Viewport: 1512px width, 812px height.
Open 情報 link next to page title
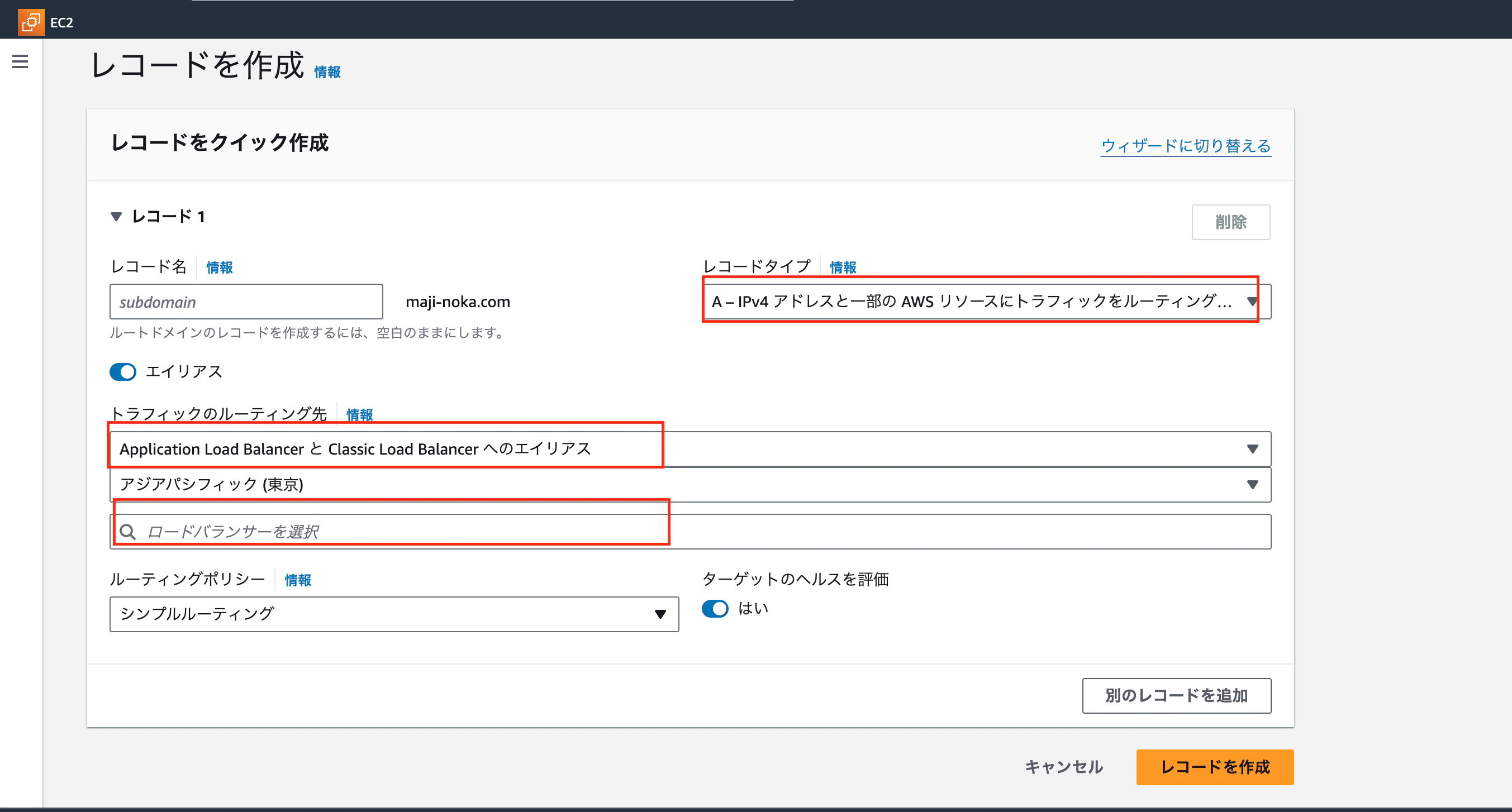click(327, 72)
